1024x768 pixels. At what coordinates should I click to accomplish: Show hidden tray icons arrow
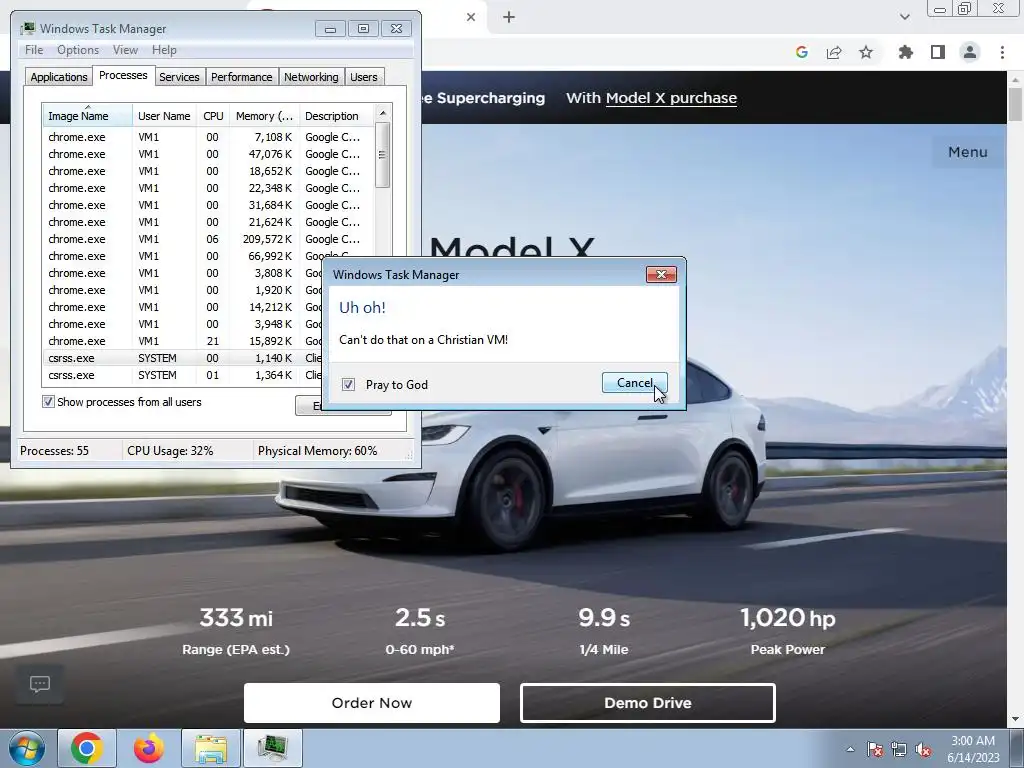pos(850,749)
